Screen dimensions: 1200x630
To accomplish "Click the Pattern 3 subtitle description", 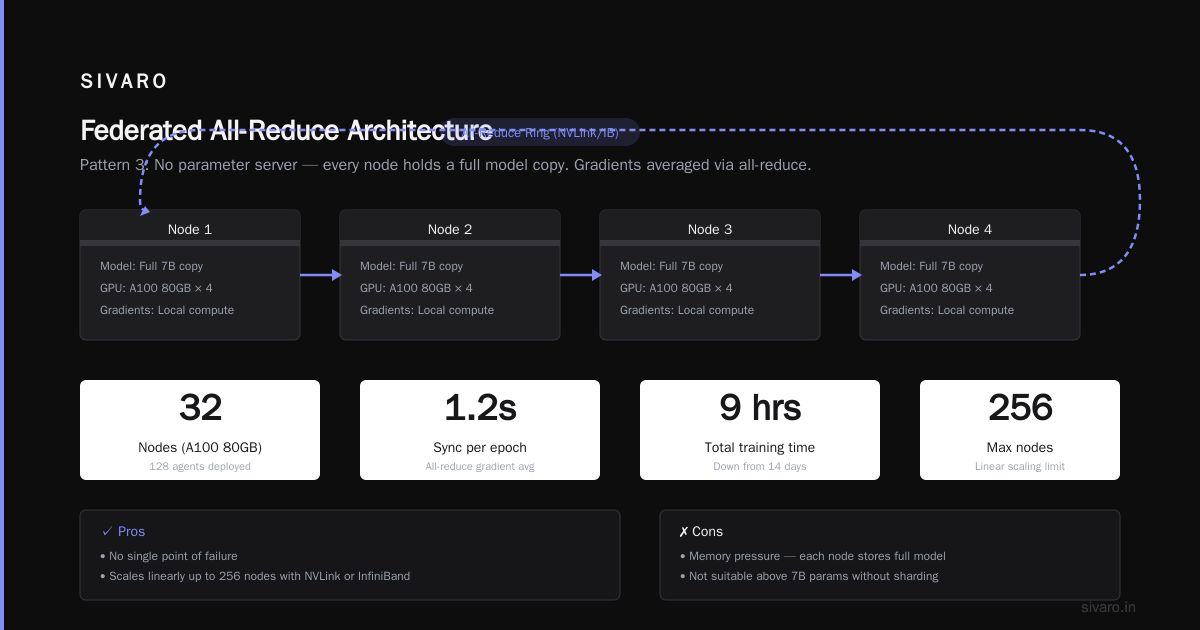I will click(x=445, y=165).
